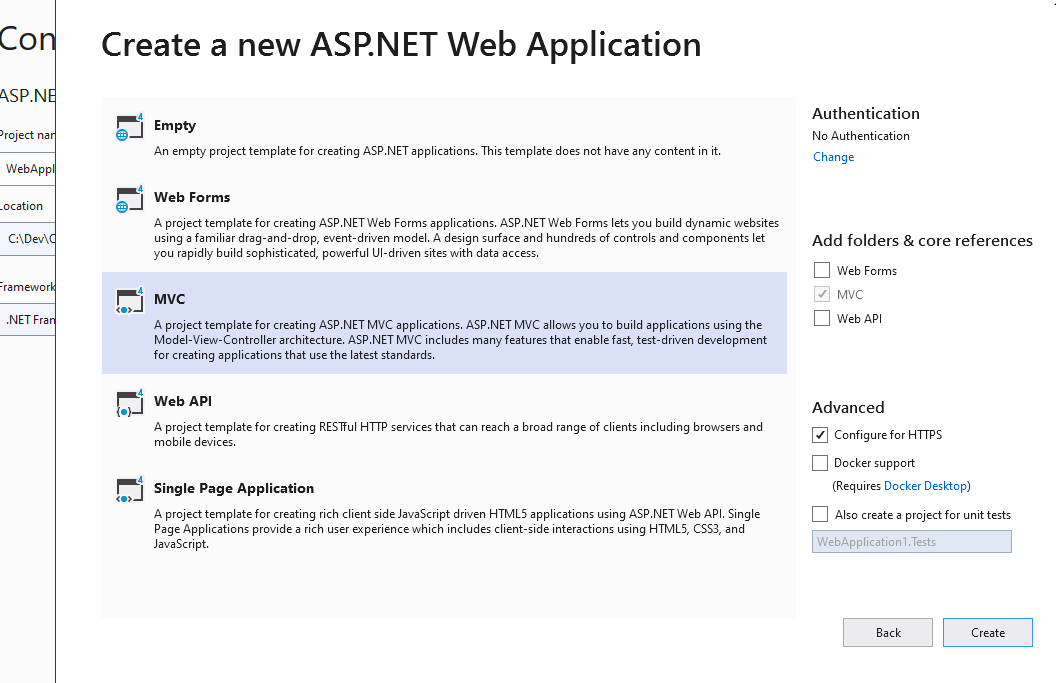This screenshot has height=683, width=1056.
Task: Click the Web API description about RESTful services
Action: pyautogui.click(x=458, y=434)
